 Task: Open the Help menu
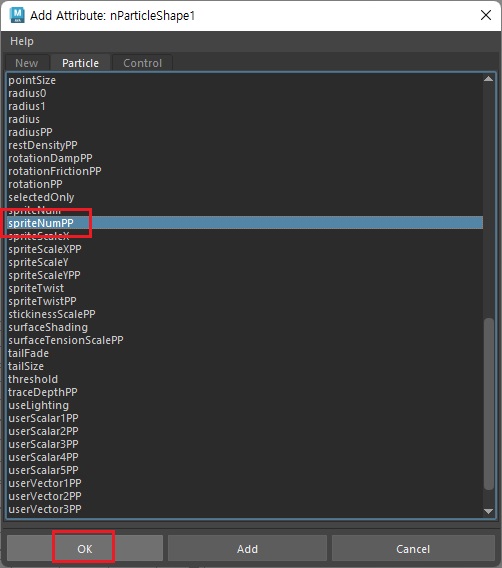point(22,41)
